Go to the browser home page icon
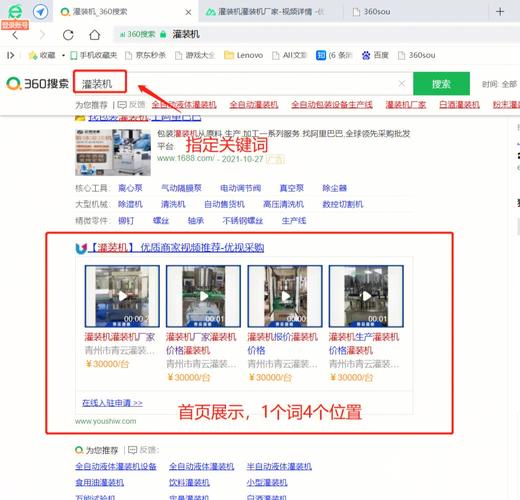520x500 pixels. 94,35
